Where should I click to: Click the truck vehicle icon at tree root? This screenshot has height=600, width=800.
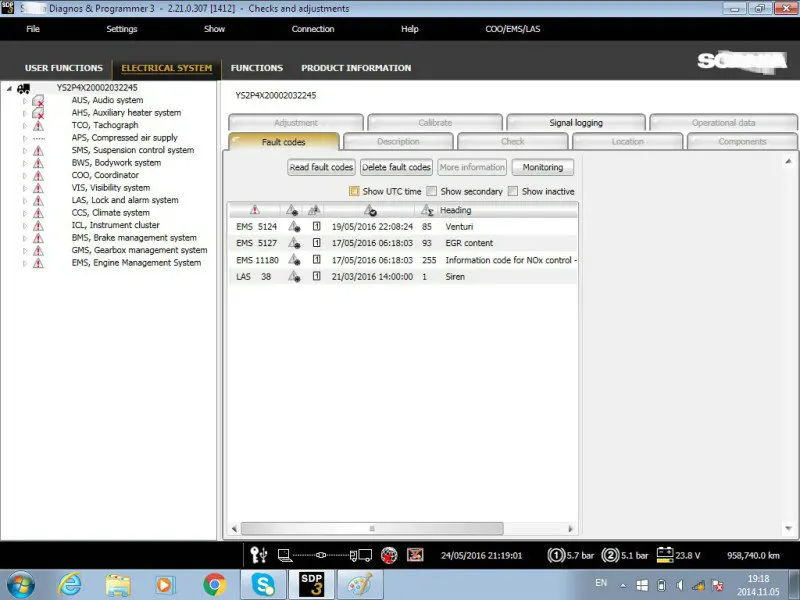(23, 89)
